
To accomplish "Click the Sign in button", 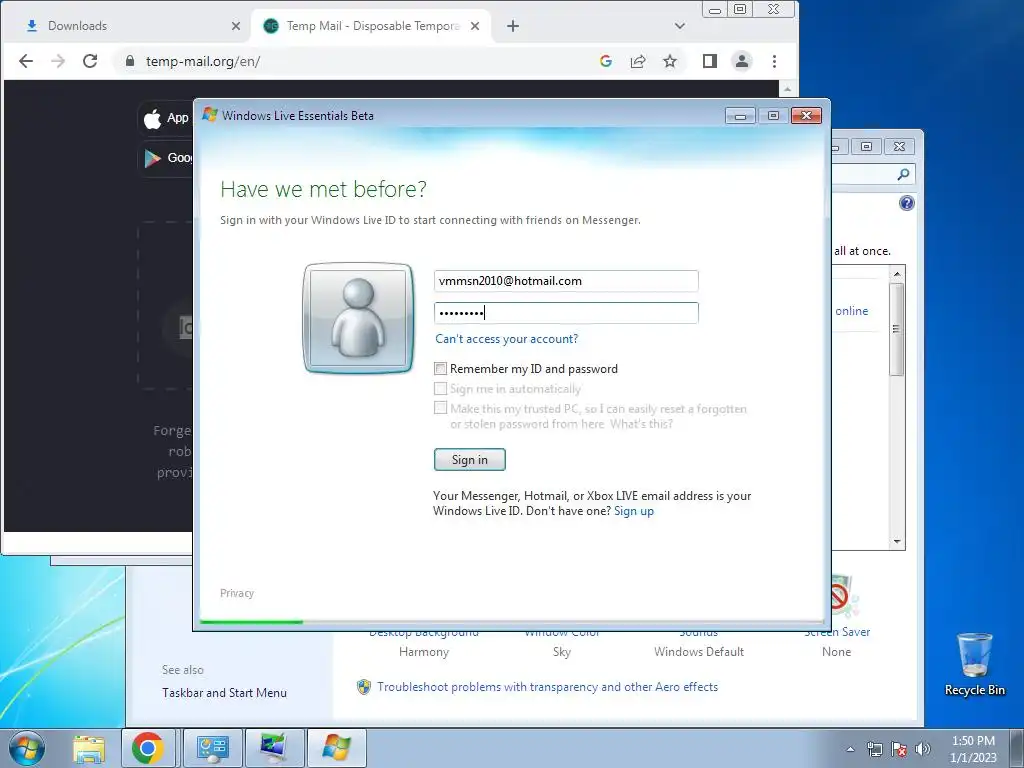I will tap(470, 460).
